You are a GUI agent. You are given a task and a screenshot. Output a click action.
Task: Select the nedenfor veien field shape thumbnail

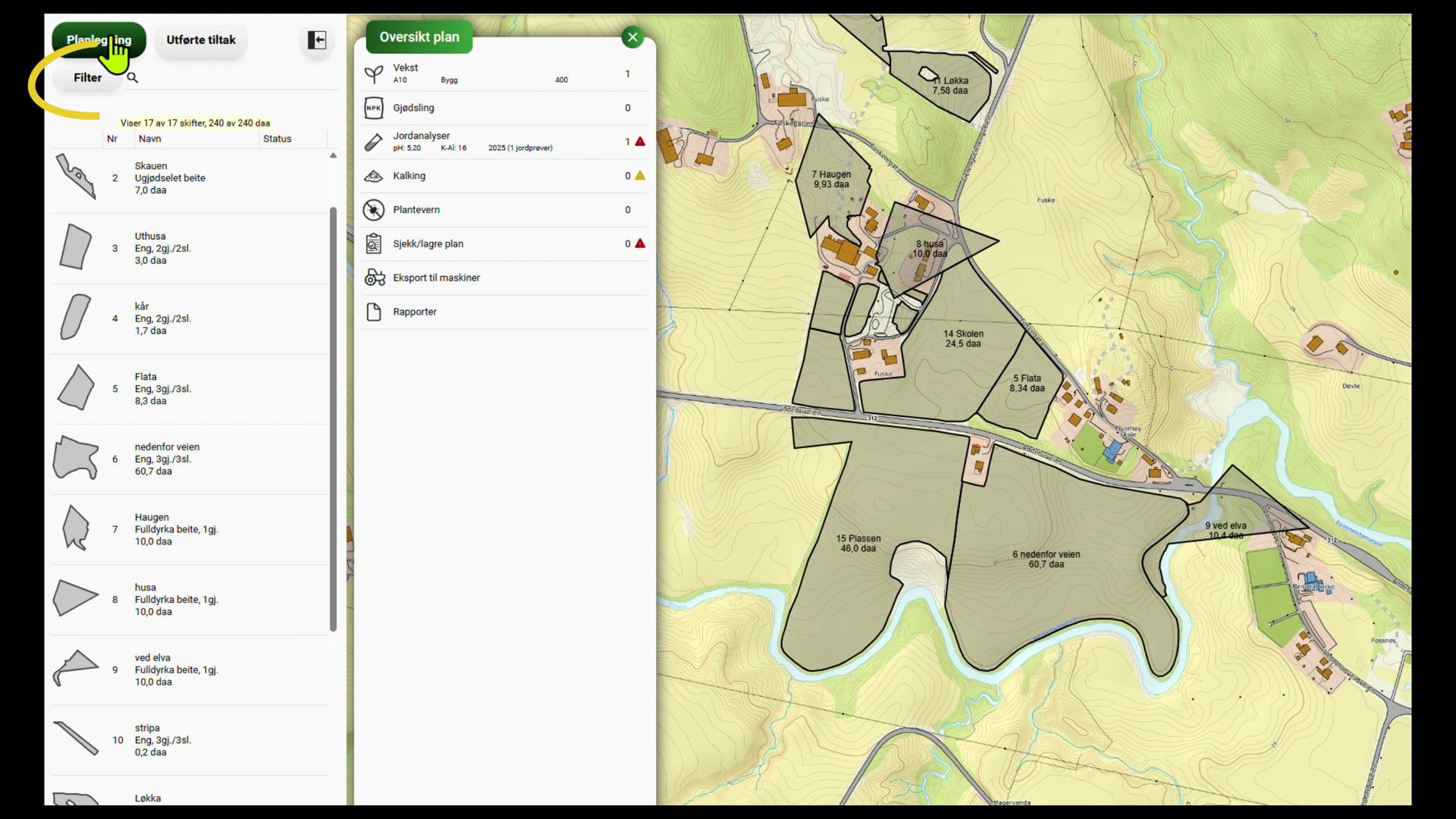[x=76, y=457]
